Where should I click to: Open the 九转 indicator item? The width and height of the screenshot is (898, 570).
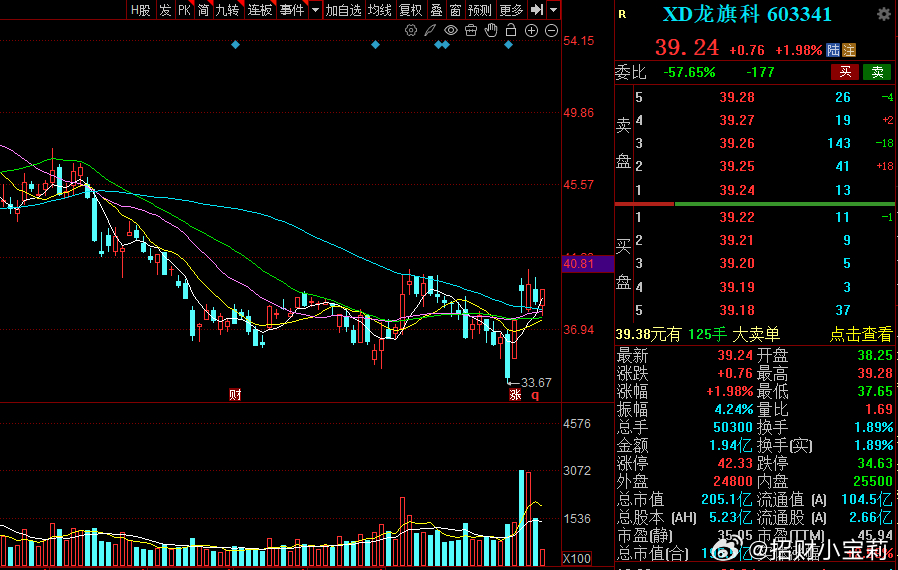point(227,10)
